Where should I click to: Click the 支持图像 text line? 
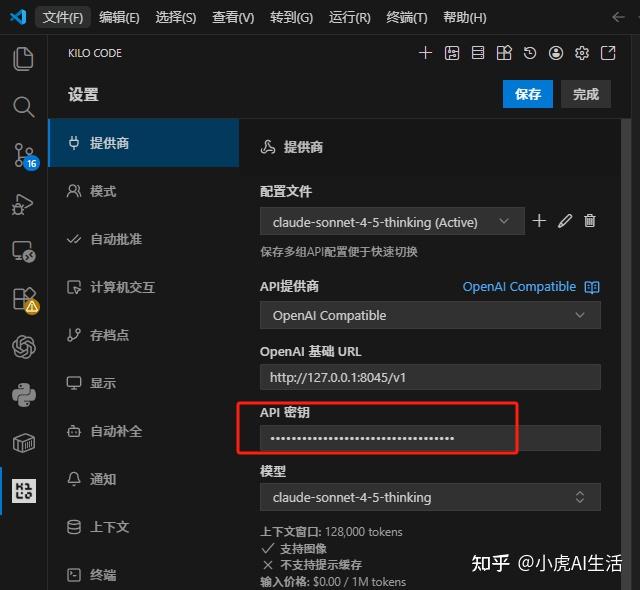(x=303, y=549)
